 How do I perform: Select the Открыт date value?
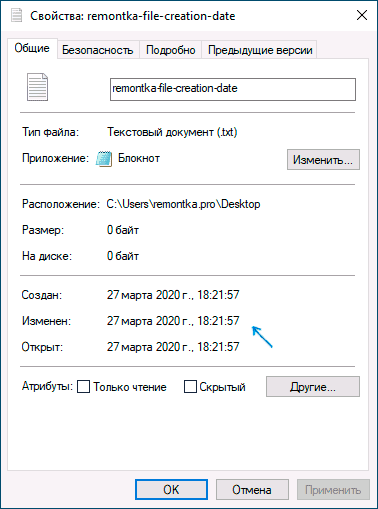tap(173, 347)
